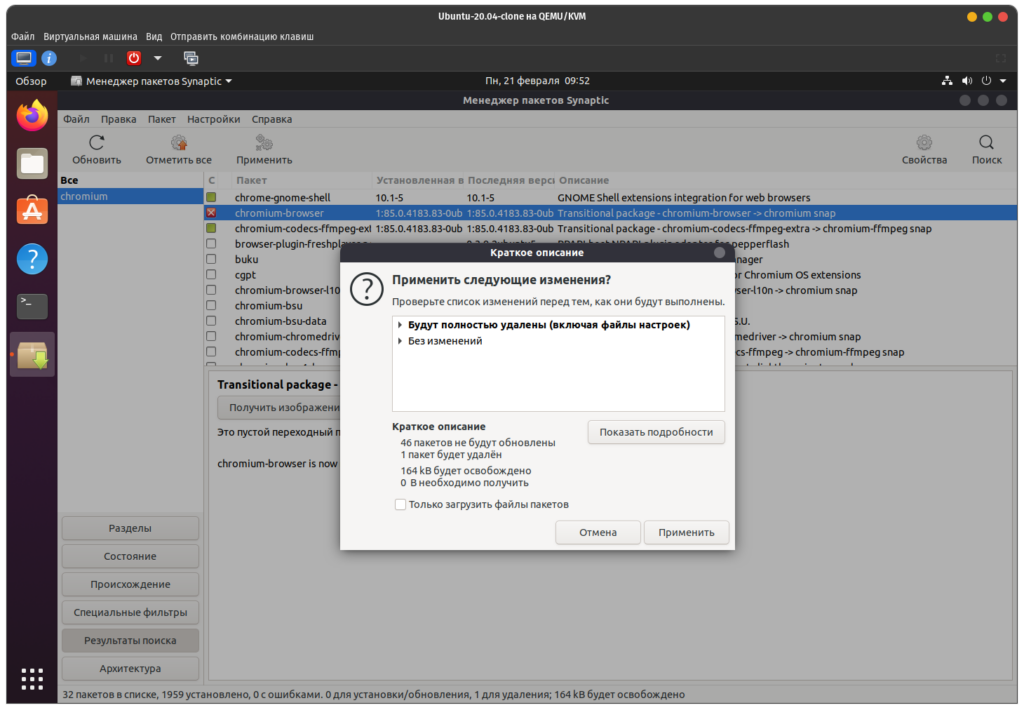Viewport: 1024px width, 710px height.
Task: Click the Mark All Upgrades (Отметить все) icon
Action: coord(178,143)
